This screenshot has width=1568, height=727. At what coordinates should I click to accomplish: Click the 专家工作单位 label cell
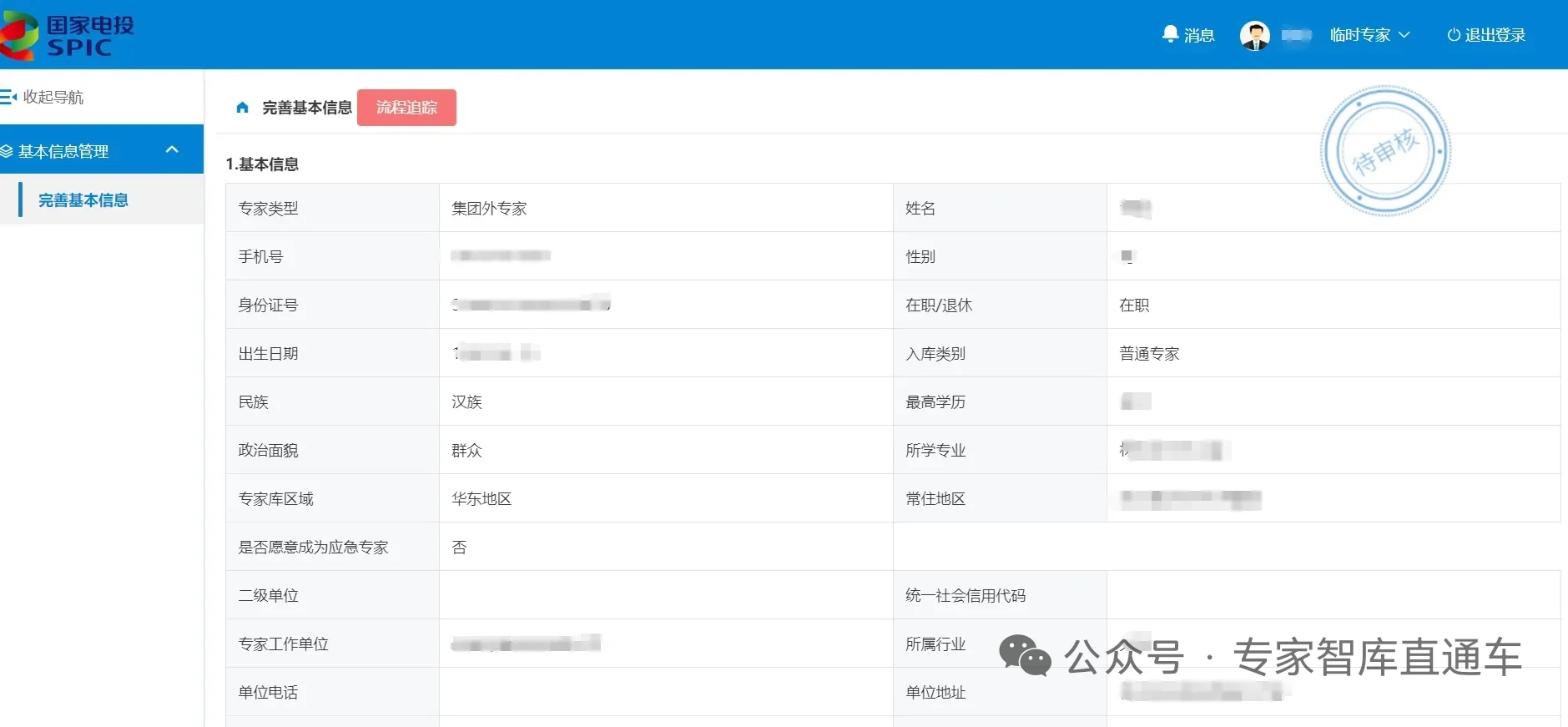point(332,644)
